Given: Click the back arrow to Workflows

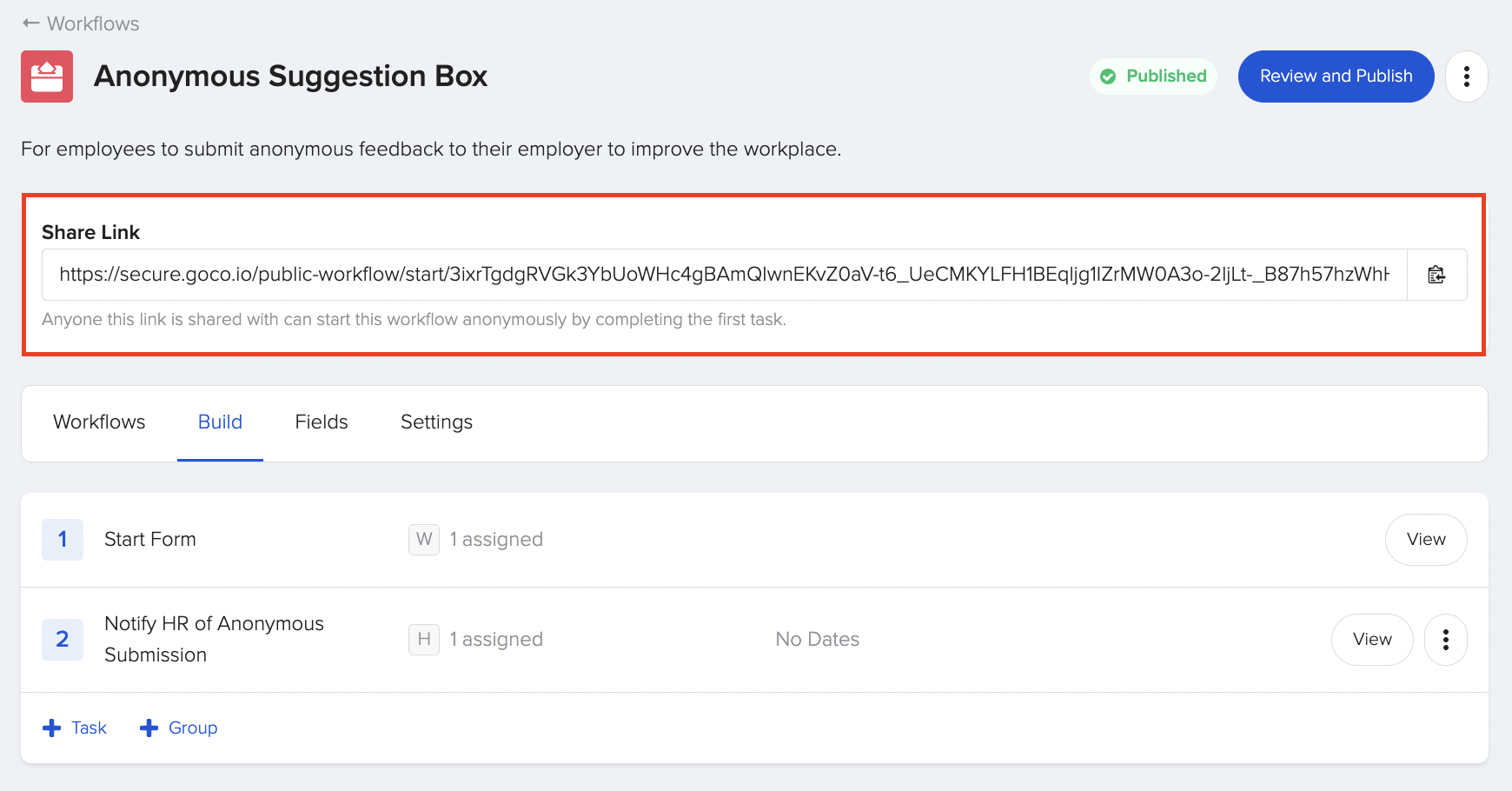Looking at the screenshot, I should [x=31, y=23].
